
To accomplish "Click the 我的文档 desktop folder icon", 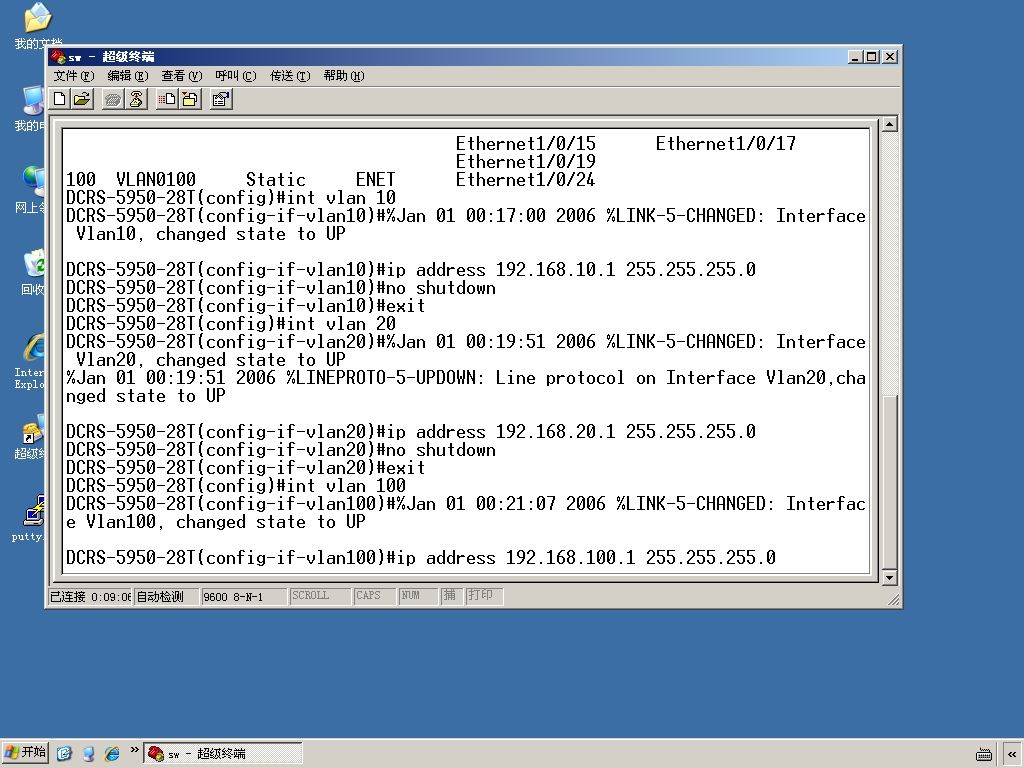I will coord(37,26).
